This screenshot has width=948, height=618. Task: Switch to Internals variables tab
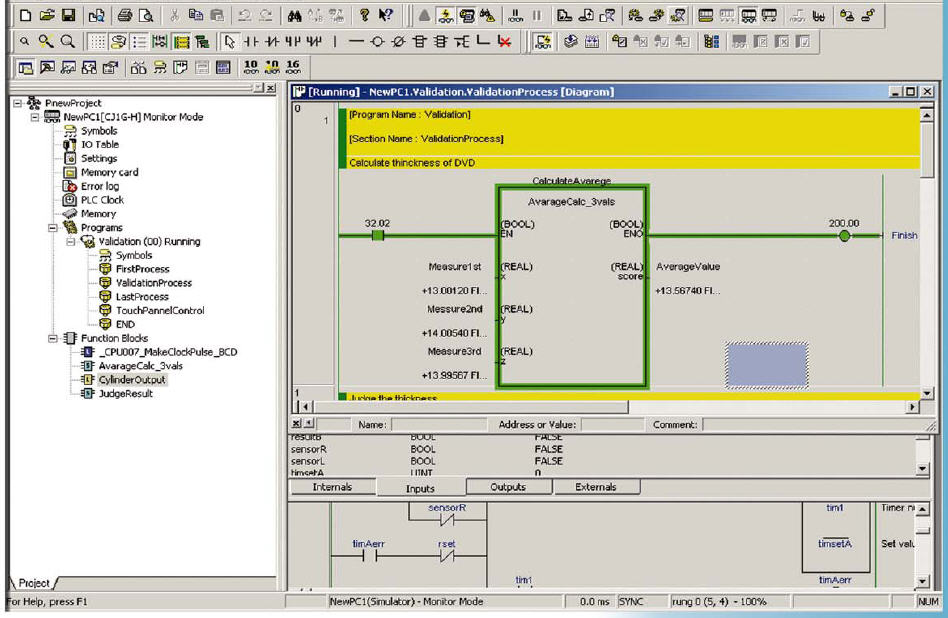pyautogui.click(x=332, y=487)
